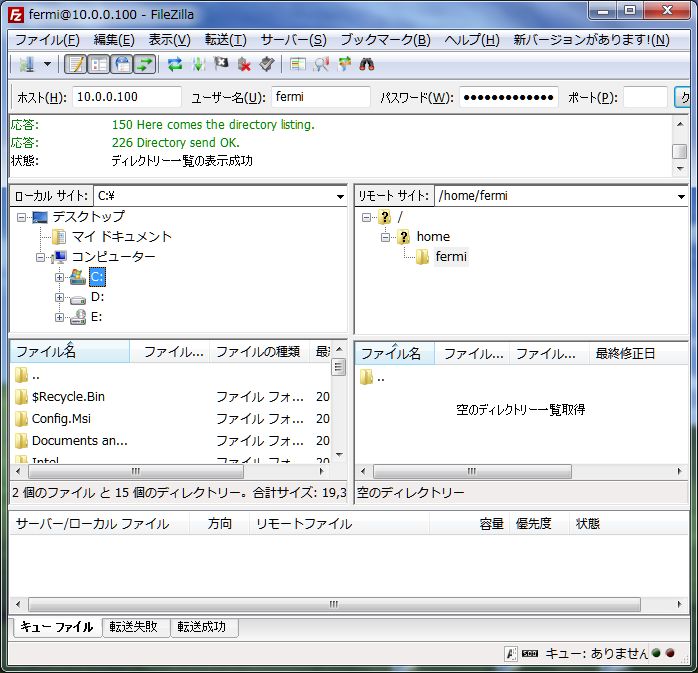Open the サーバー(S) menu
Viewport: 698px width, 673px height.
(x=293, y=40)
